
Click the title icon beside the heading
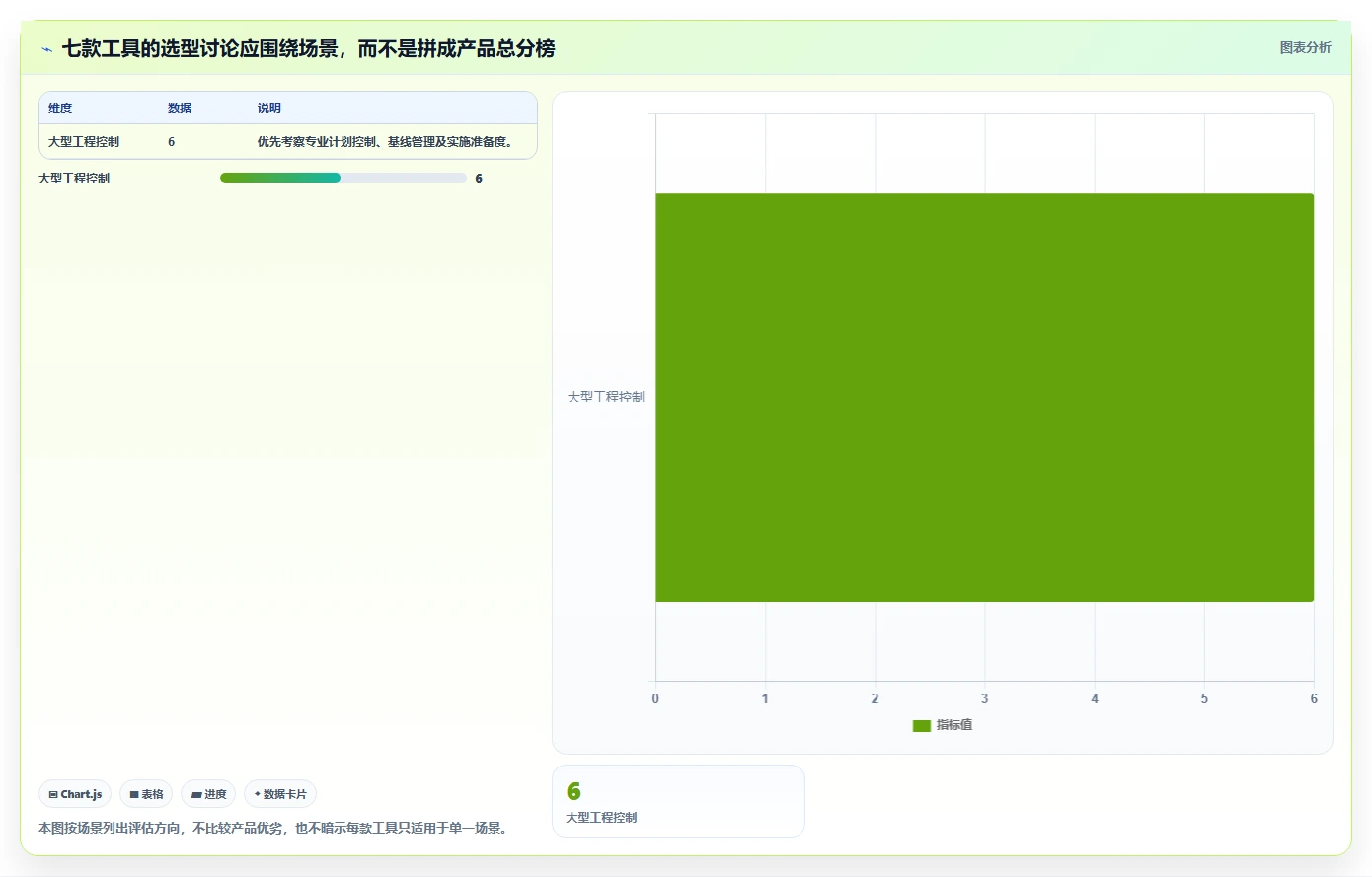coord(46,49)
